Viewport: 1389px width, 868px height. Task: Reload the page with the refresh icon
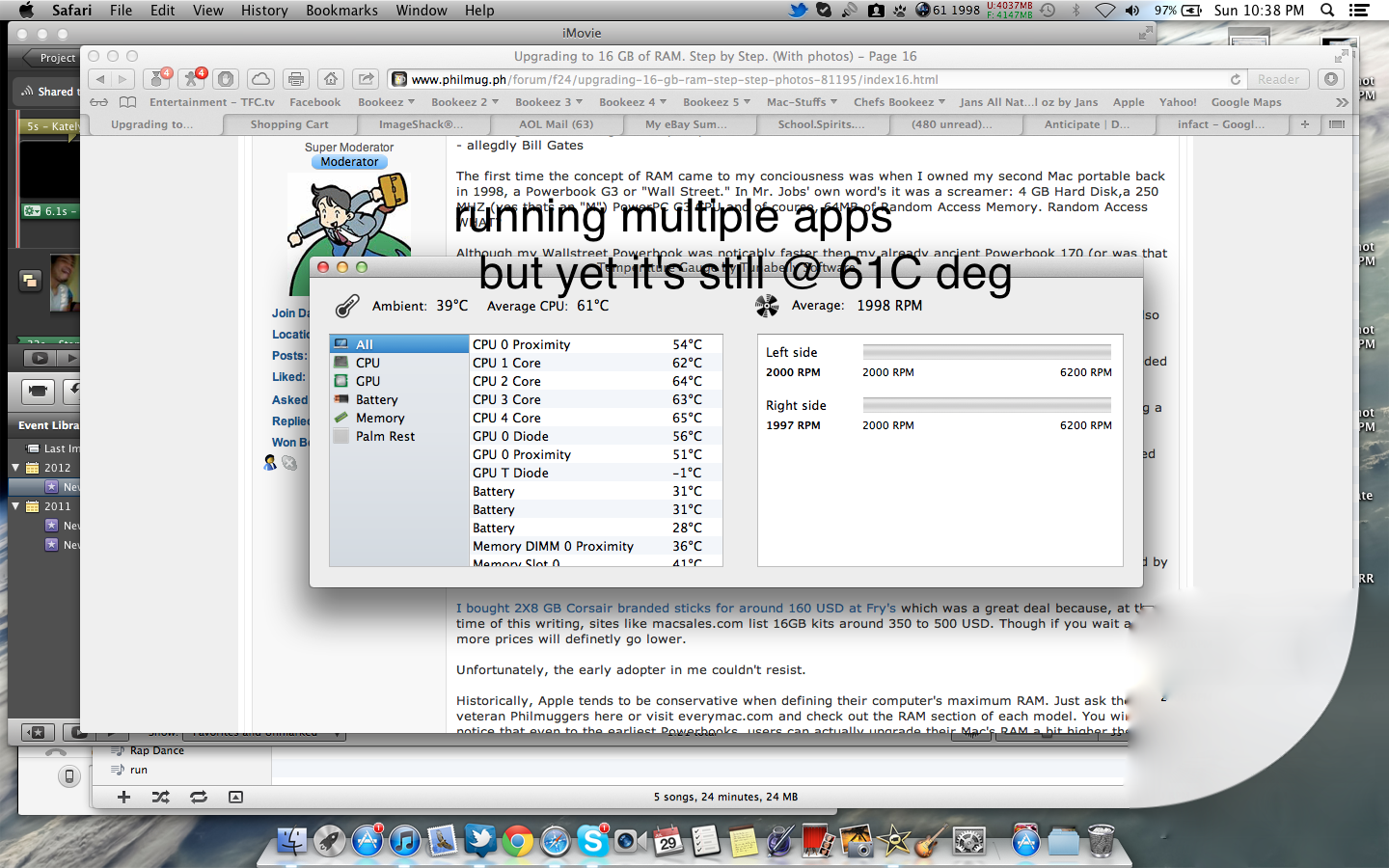tap(1235, 79)
